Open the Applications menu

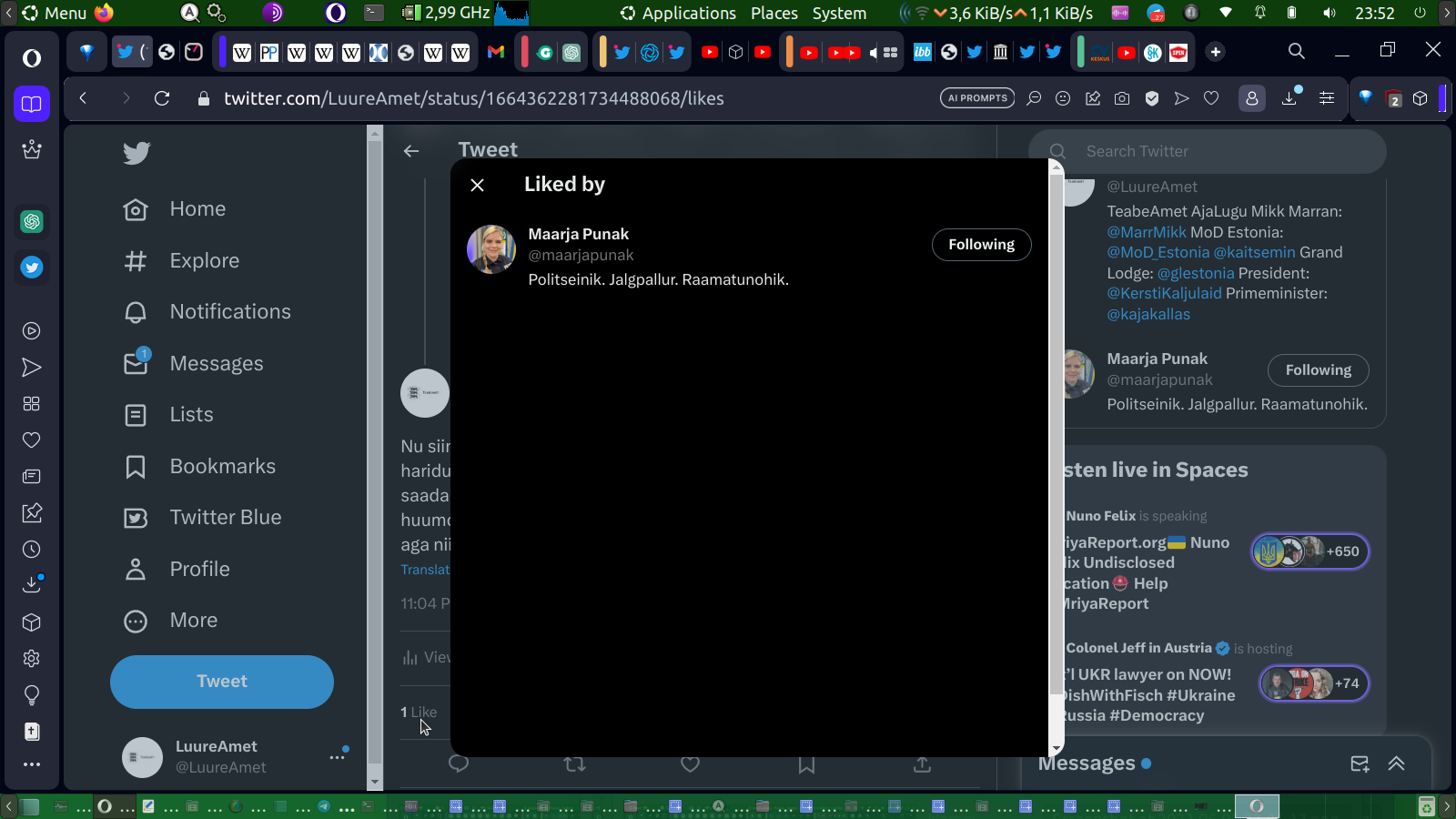(x=678, y=13)
